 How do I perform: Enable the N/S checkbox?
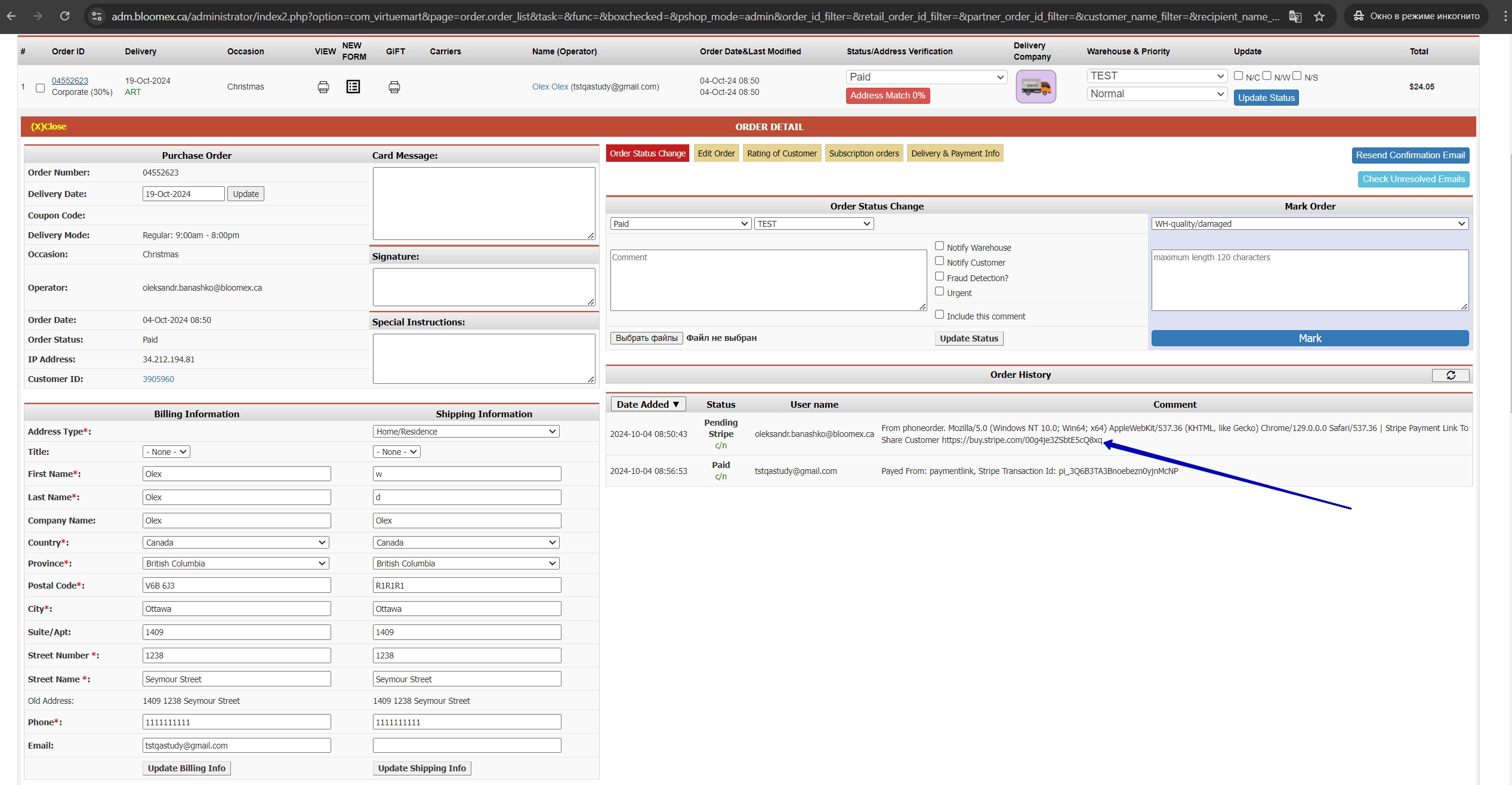click(x=1297, y=76)
